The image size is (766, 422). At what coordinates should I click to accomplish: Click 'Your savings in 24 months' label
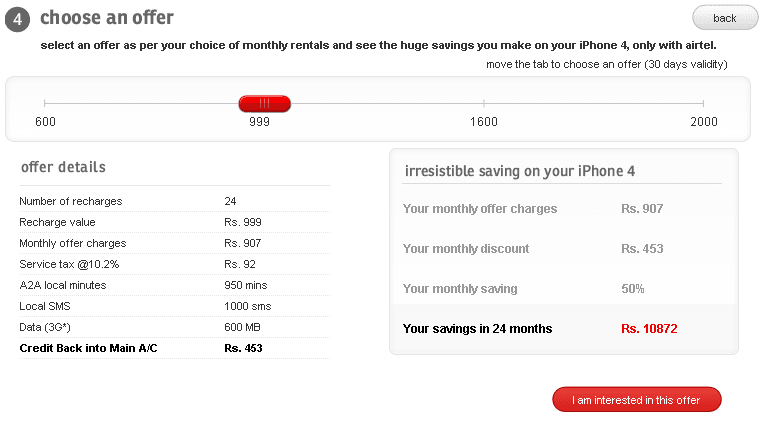(x=477, y=329)
